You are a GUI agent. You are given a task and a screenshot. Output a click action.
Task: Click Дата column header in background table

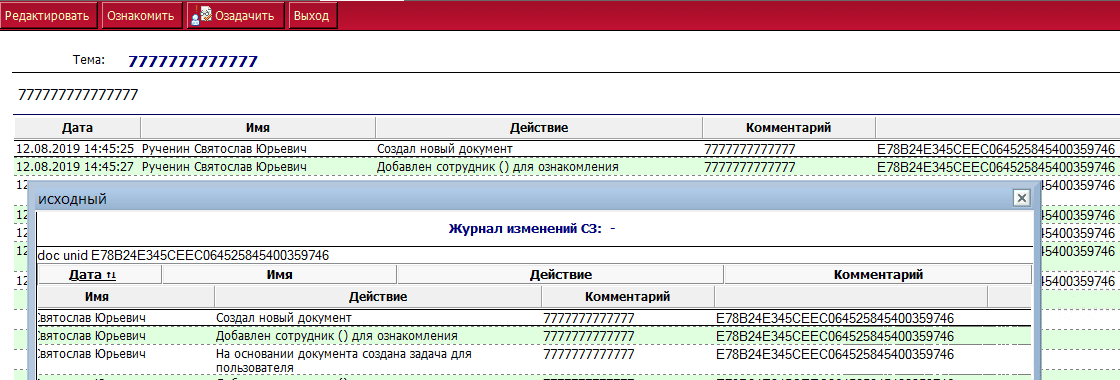point(77,128)
